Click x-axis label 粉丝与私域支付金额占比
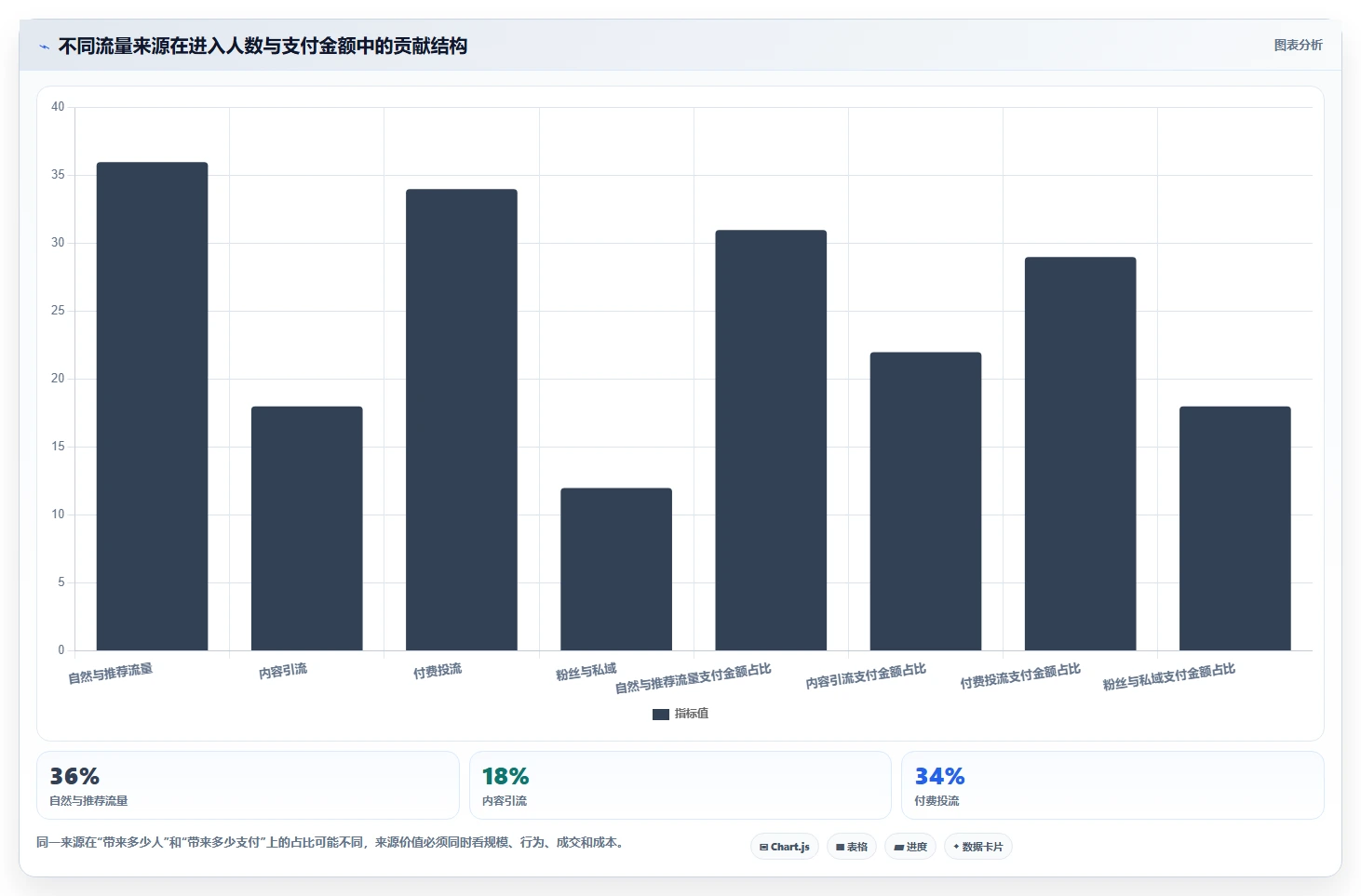1361x896 pixels. click(1168, 677)
